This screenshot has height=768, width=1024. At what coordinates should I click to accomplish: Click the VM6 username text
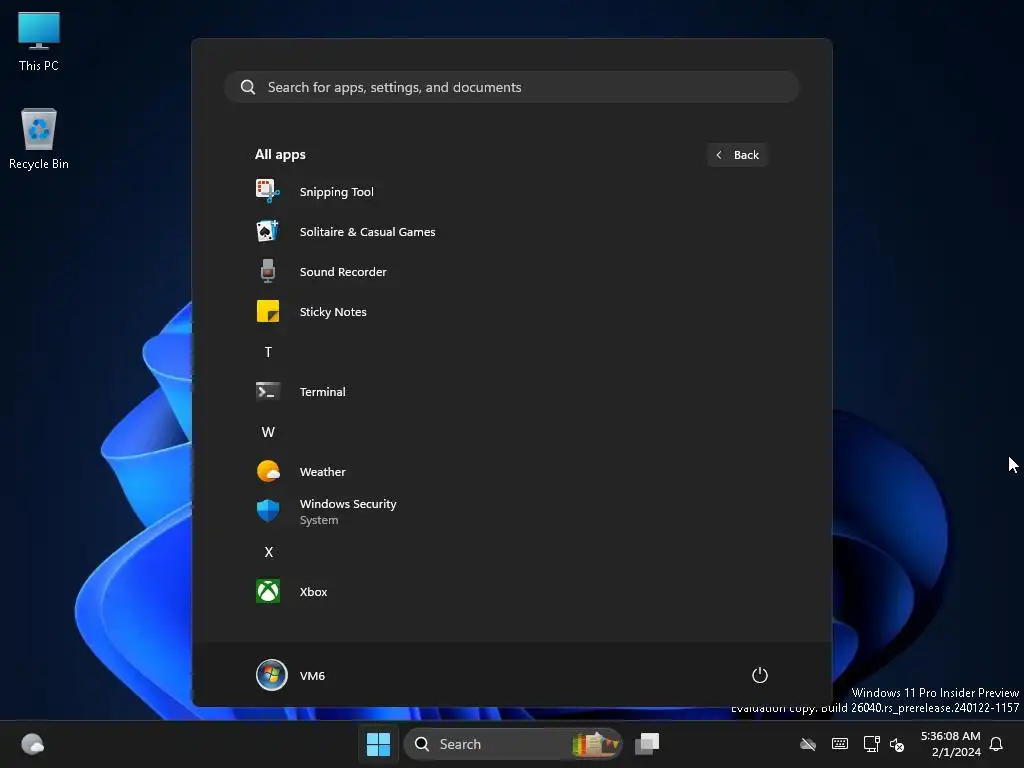click(x=312, y=676)
